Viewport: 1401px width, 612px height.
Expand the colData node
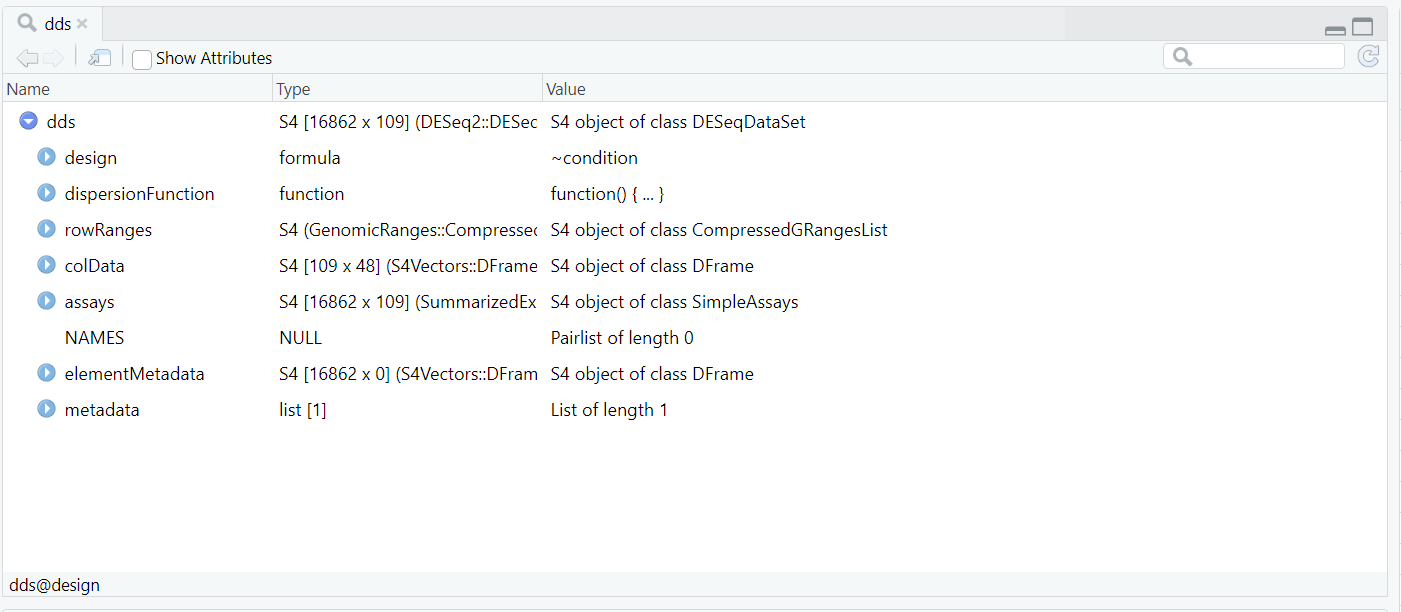click(46, 266)
